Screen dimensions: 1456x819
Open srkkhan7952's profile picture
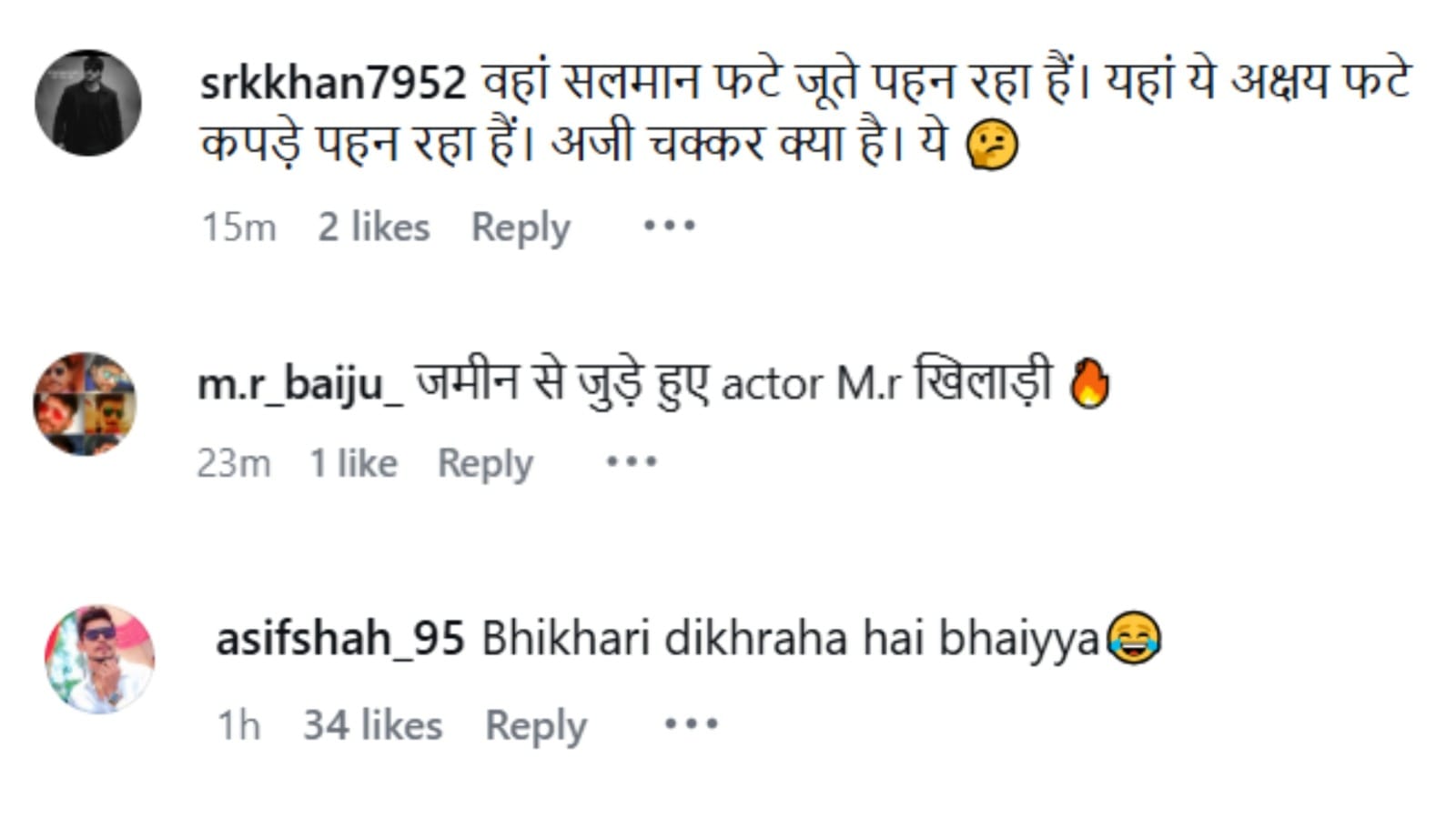coord(88,103)
